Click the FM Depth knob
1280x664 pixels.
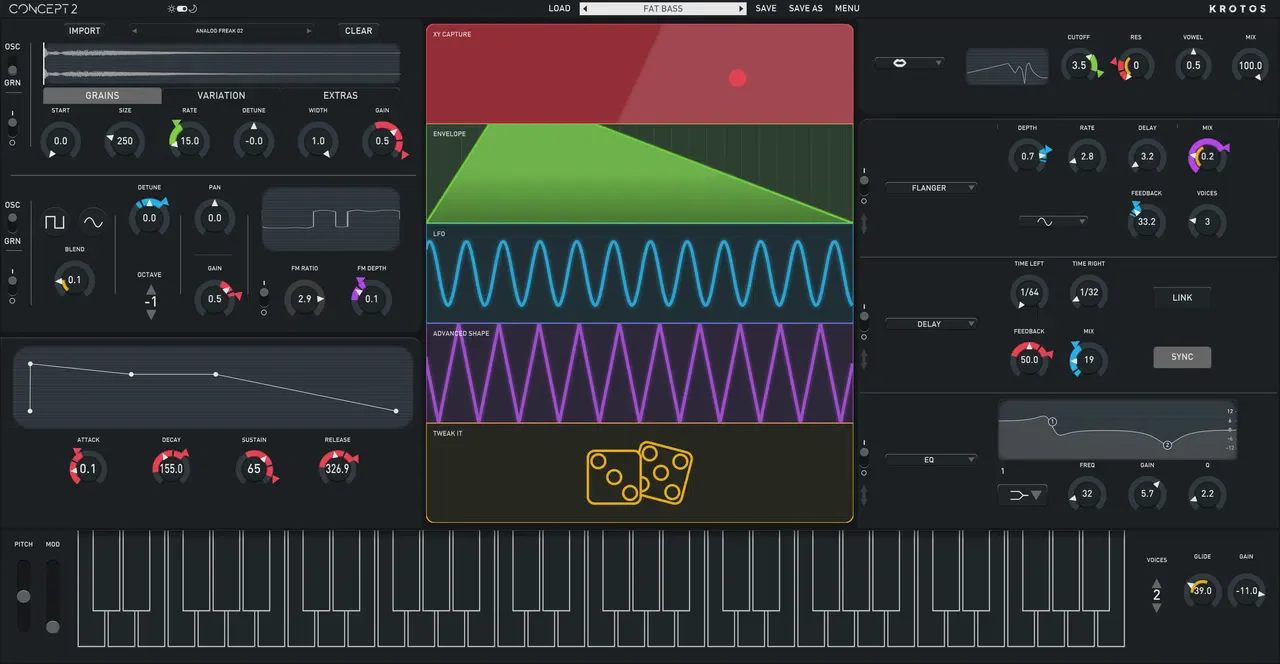click(x=371, y=299)
